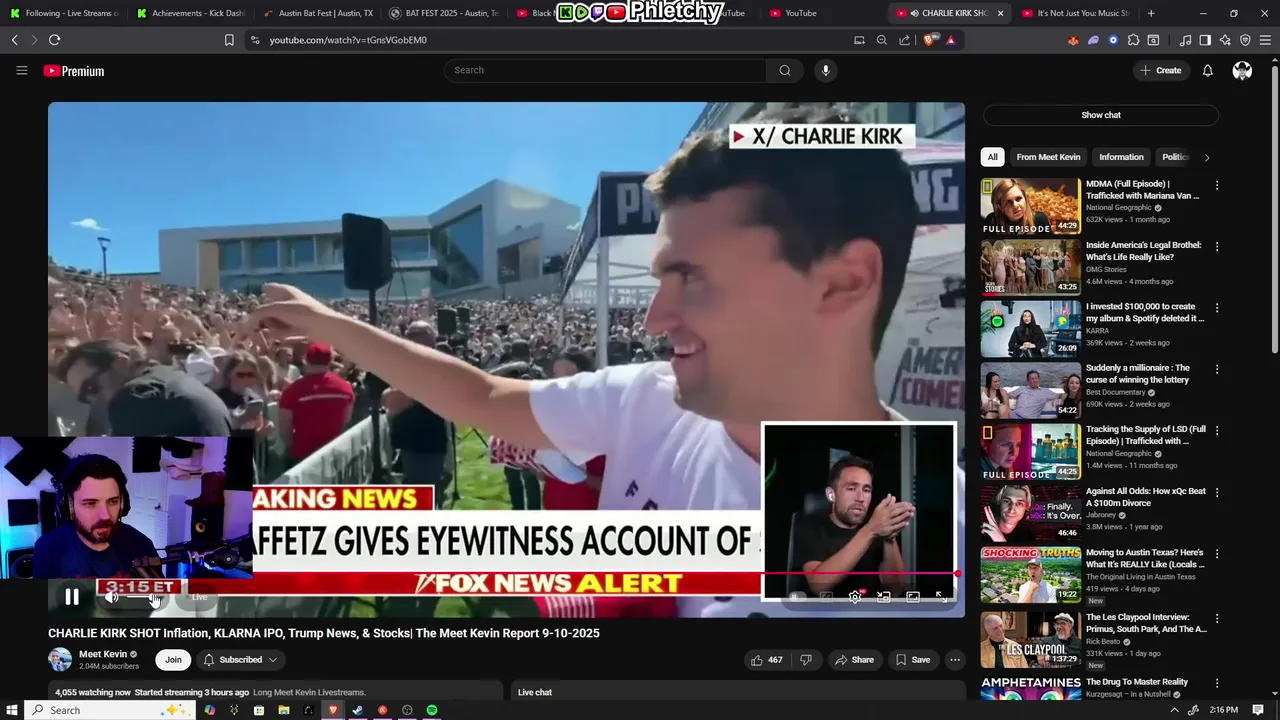
Task: Switch to It's Not Just You tab
Action: pos(1075,13)
